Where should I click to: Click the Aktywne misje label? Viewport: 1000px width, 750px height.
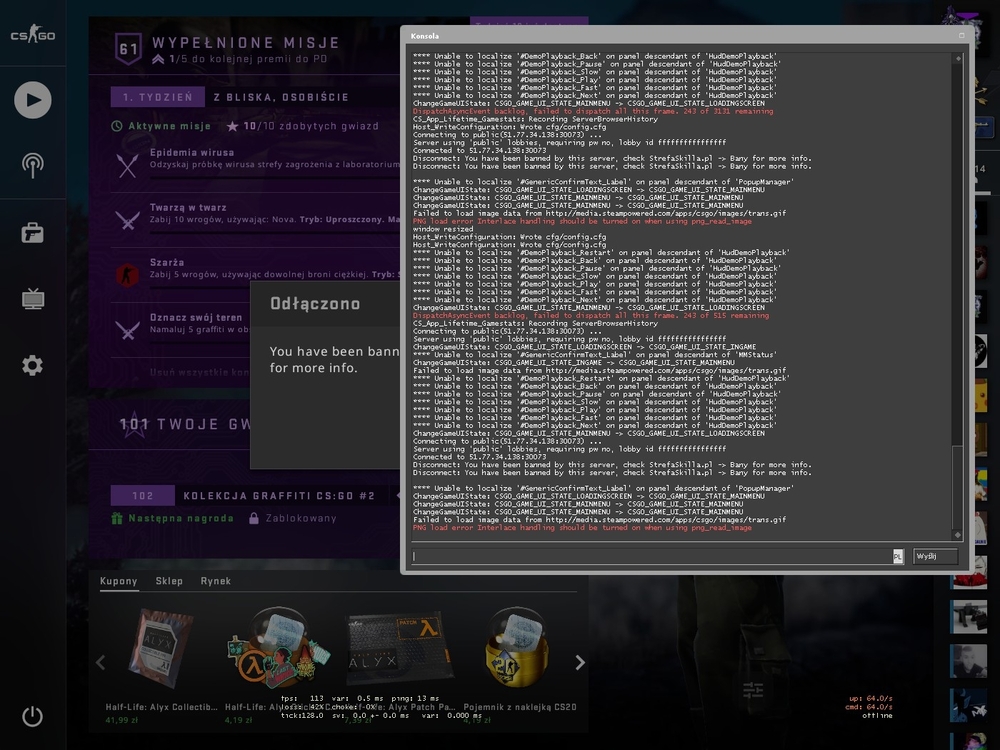point(170,126)
